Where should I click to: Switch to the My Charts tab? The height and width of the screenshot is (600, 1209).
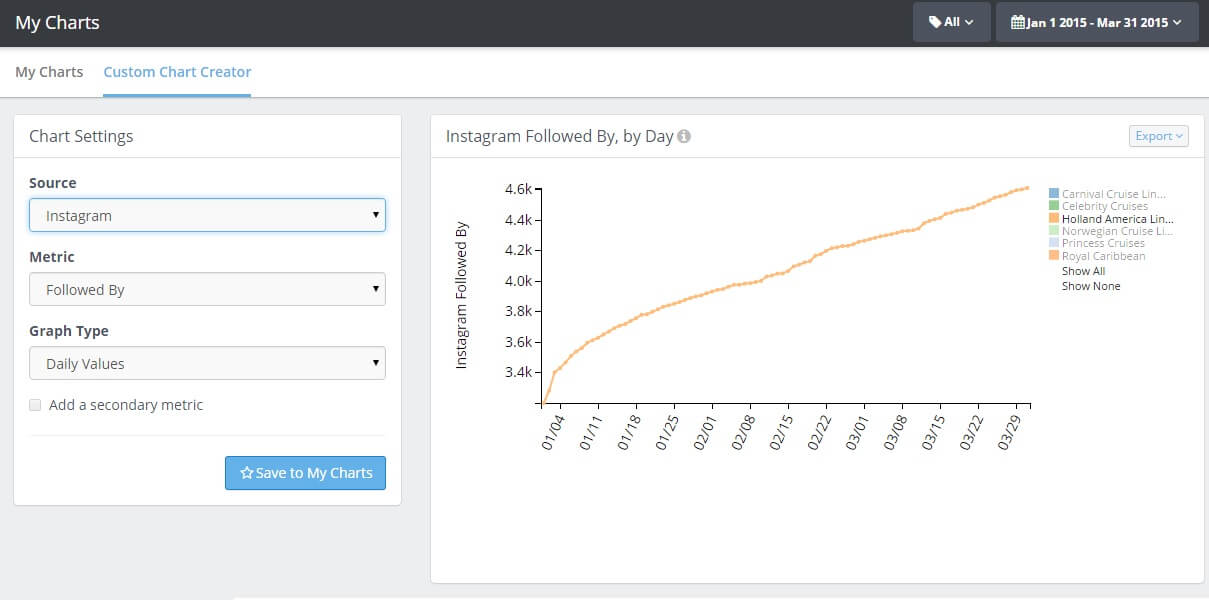pyautogui.click(x=49, y=72)
